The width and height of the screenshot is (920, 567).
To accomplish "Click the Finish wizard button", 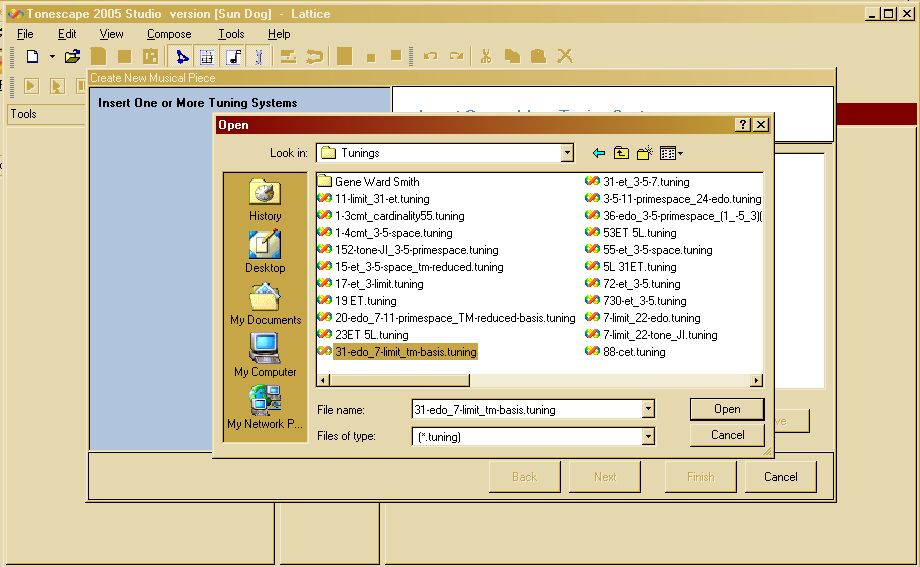I will 701,477.
